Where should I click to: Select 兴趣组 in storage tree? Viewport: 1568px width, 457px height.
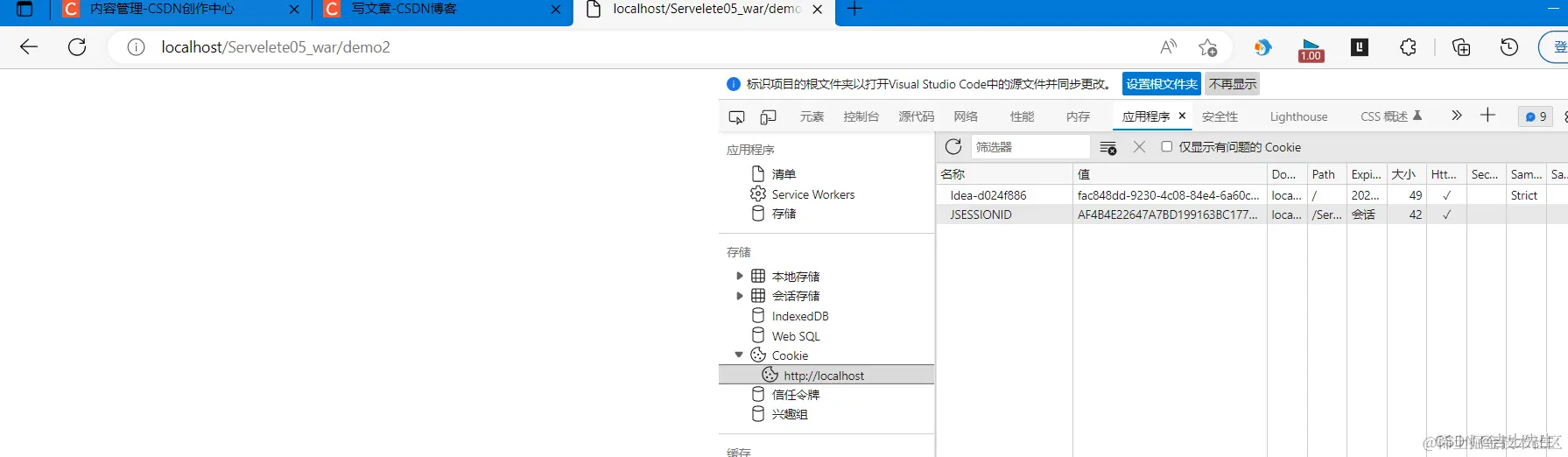coord(790,414)
